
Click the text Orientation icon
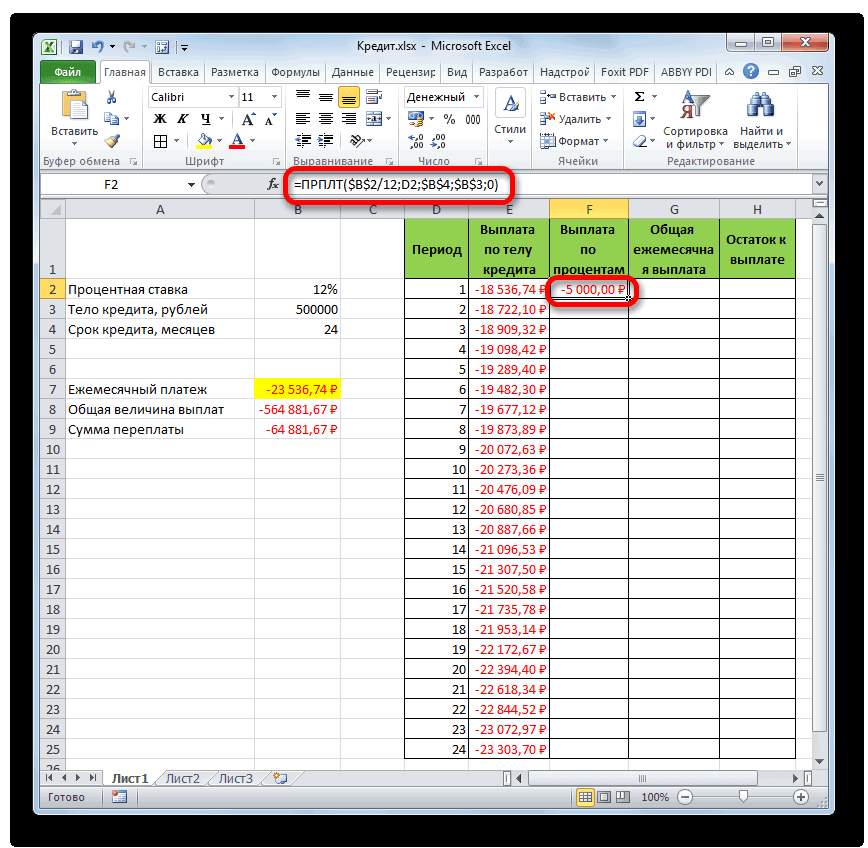[357, 141]
